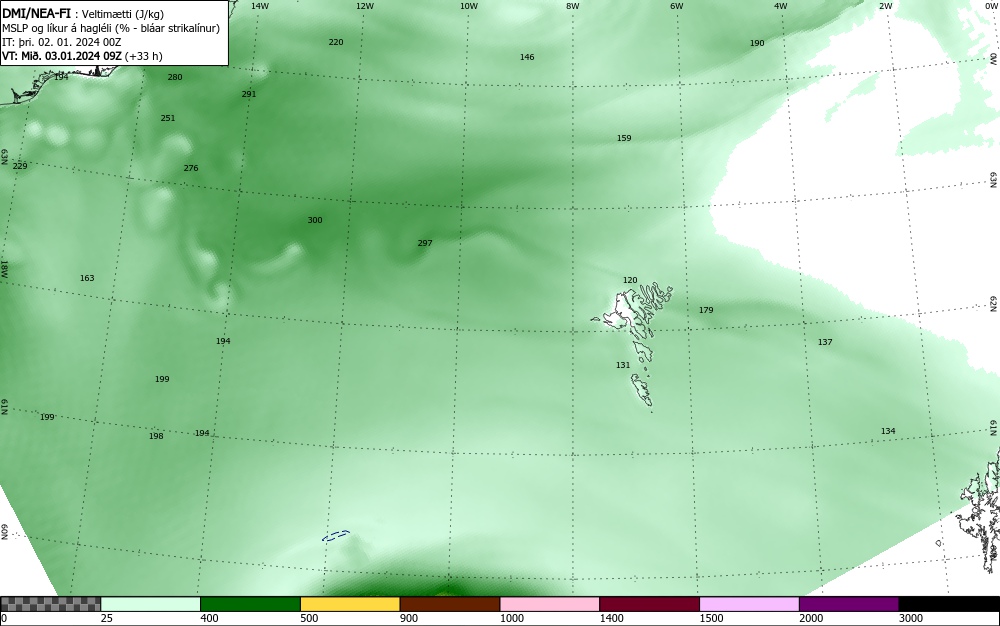Click the legend label "1500"
Image resolution: width=1000 pixels, height=626 pixels.
(711, 618)
